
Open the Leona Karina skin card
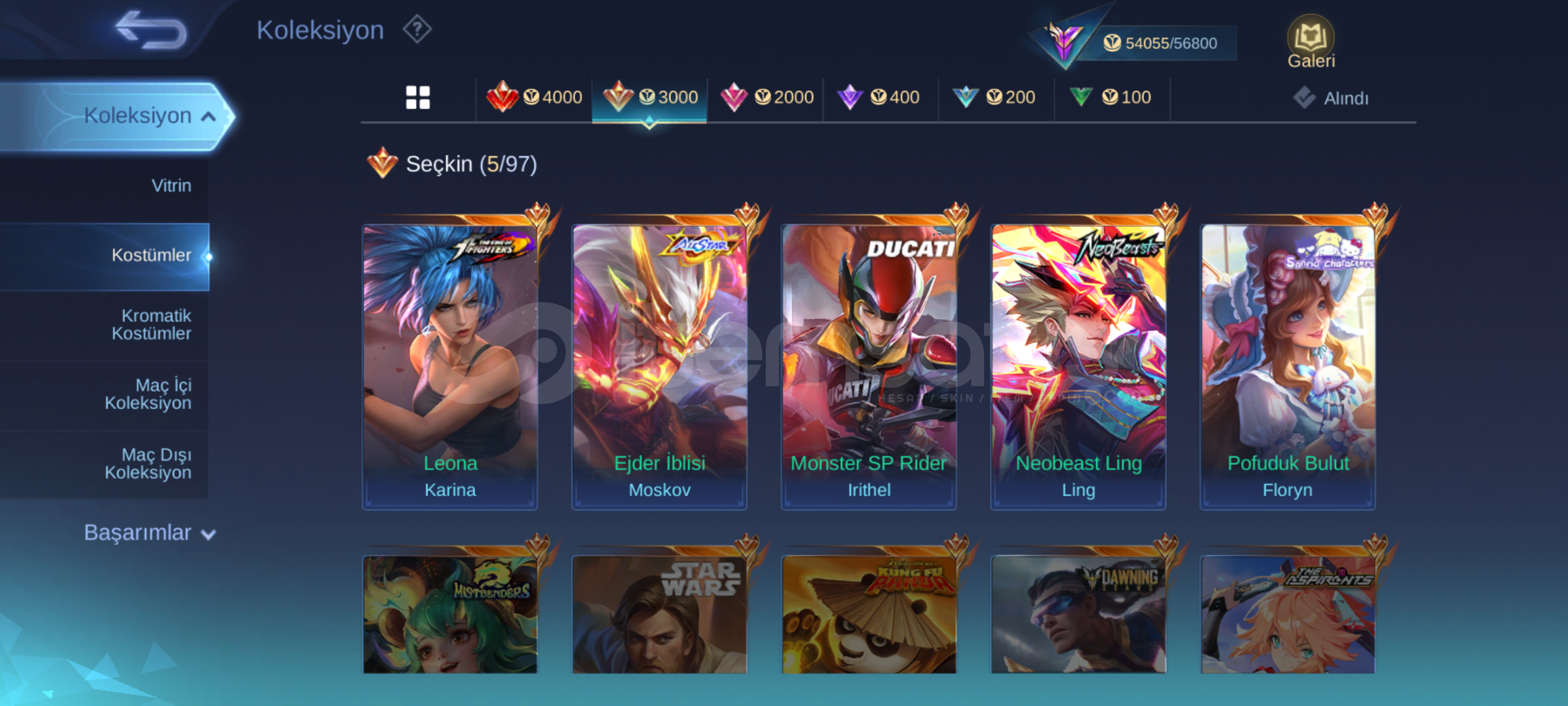pyautogui.click(x=450, y=367)
